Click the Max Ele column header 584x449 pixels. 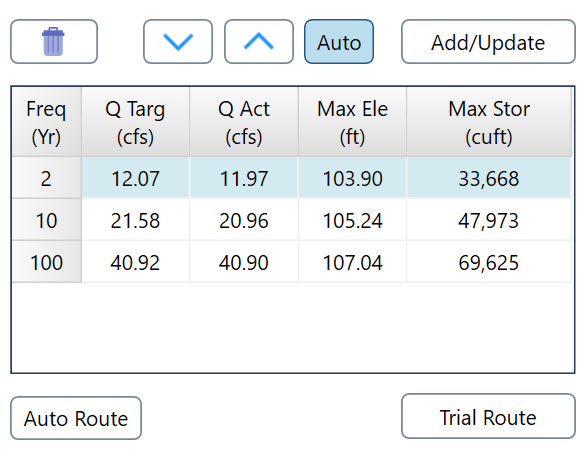pyautogui.click(x=352, y=122)
